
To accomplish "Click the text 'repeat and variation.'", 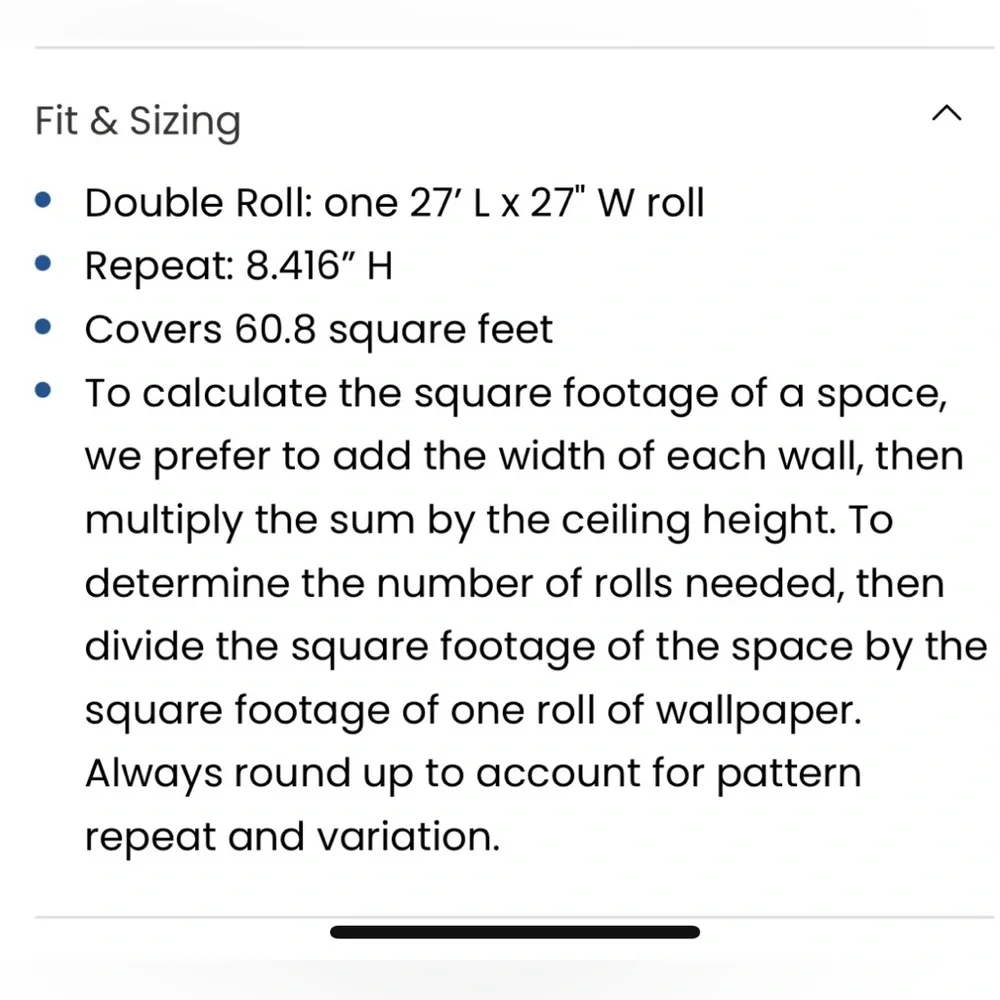I will [292, 837].
